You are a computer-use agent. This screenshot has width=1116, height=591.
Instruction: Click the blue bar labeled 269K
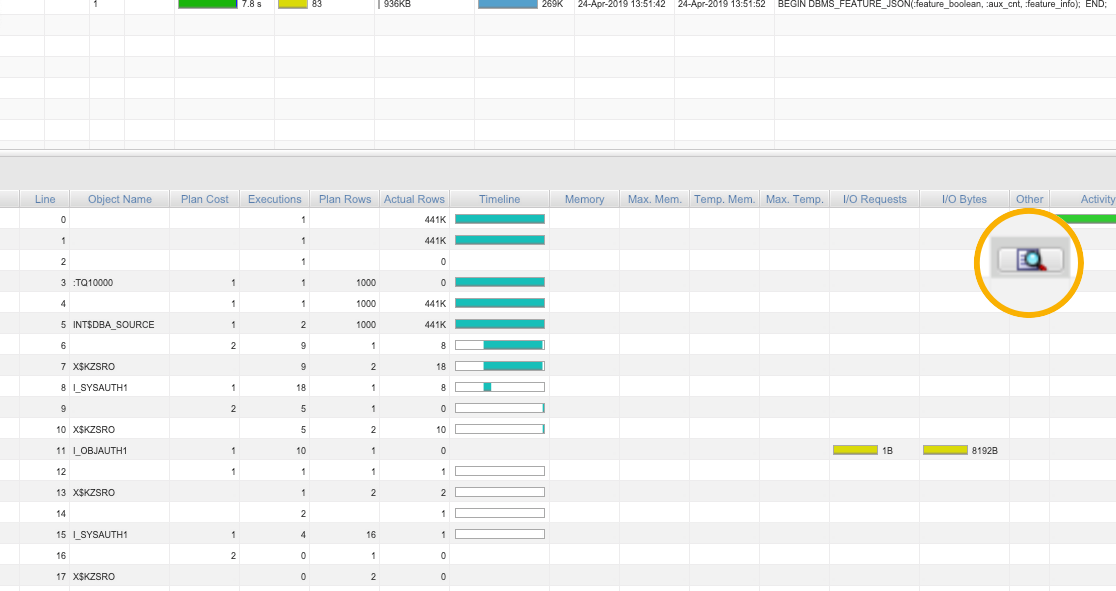pyautogui.click(x=508, y=4)
